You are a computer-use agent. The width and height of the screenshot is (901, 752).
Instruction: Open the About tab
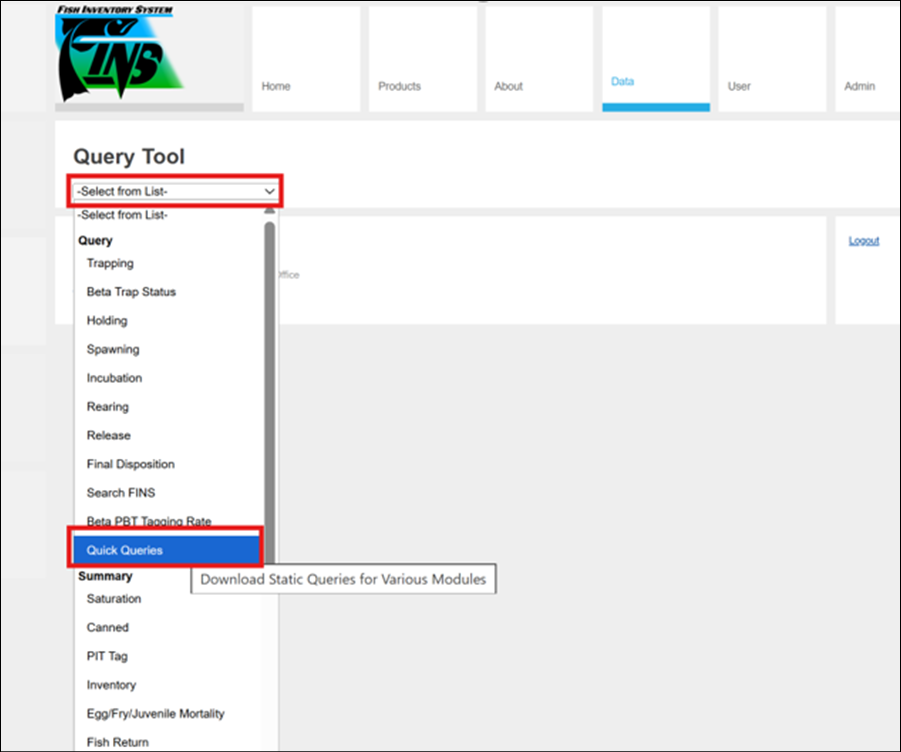[508, 86]
